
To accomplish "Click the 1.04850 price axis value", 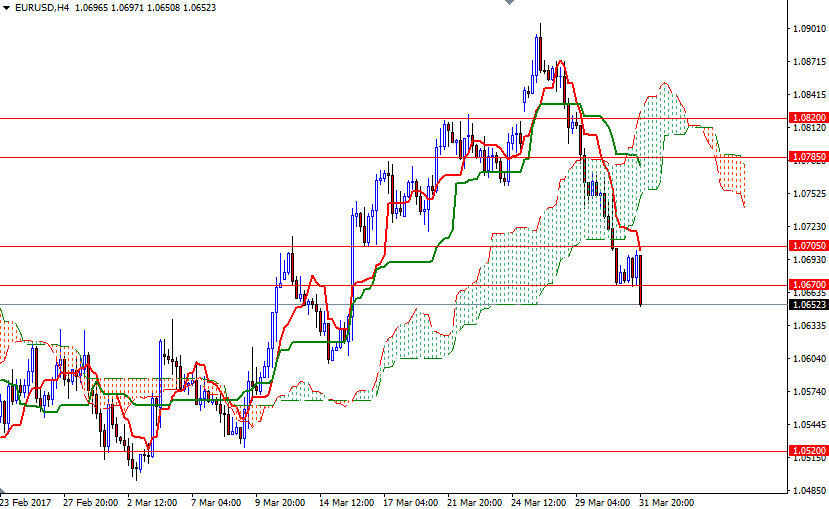I will click(x=809, y=491).
